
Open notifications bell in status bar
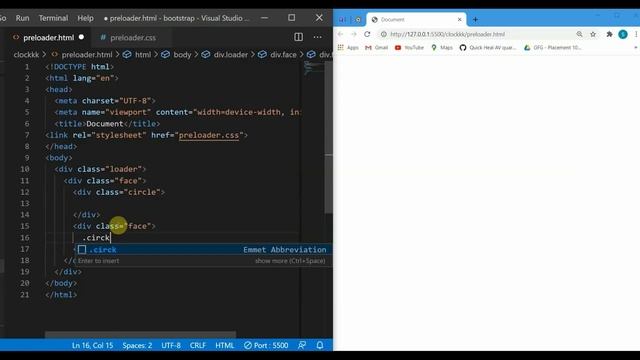320,345
